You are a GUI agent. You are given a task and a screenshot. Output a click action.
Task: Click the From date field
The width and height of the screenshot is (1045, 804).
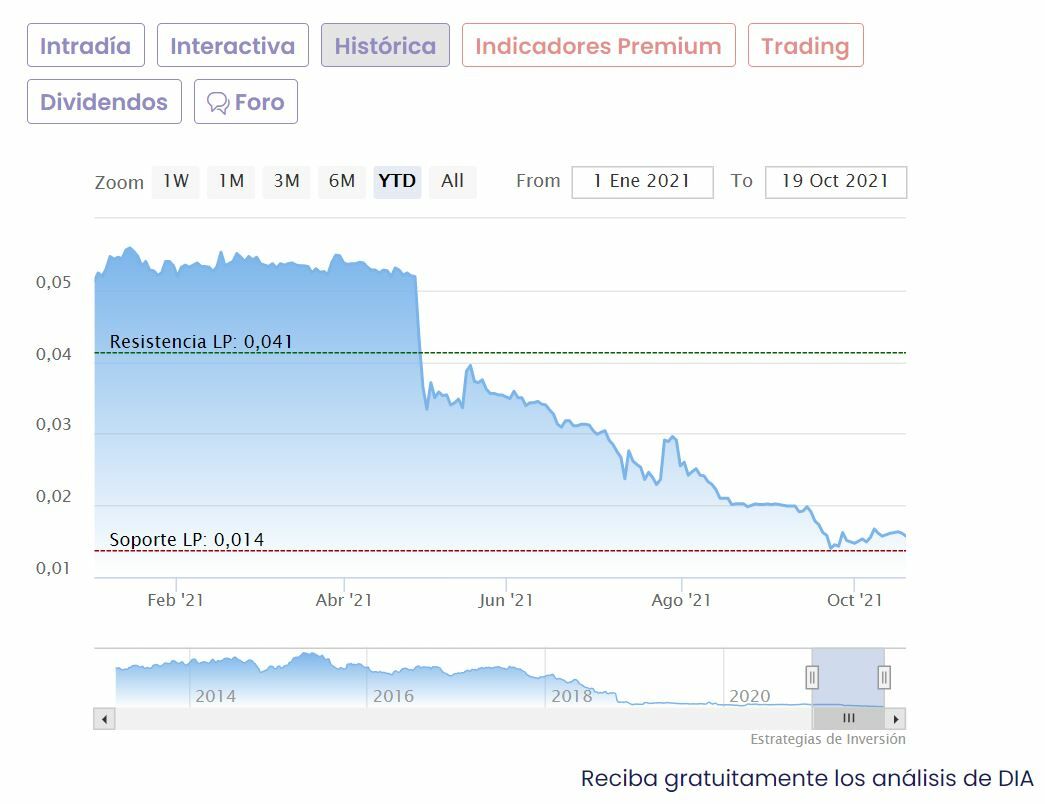[642, 182]
